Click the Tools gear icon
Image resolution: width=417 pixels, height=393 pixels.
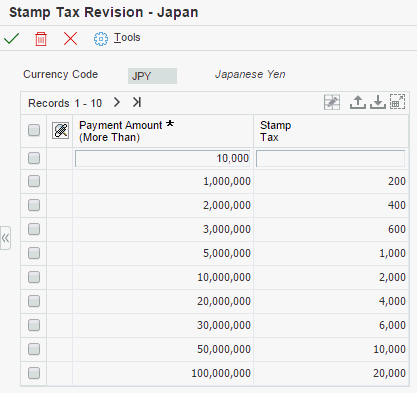[101, 39]
